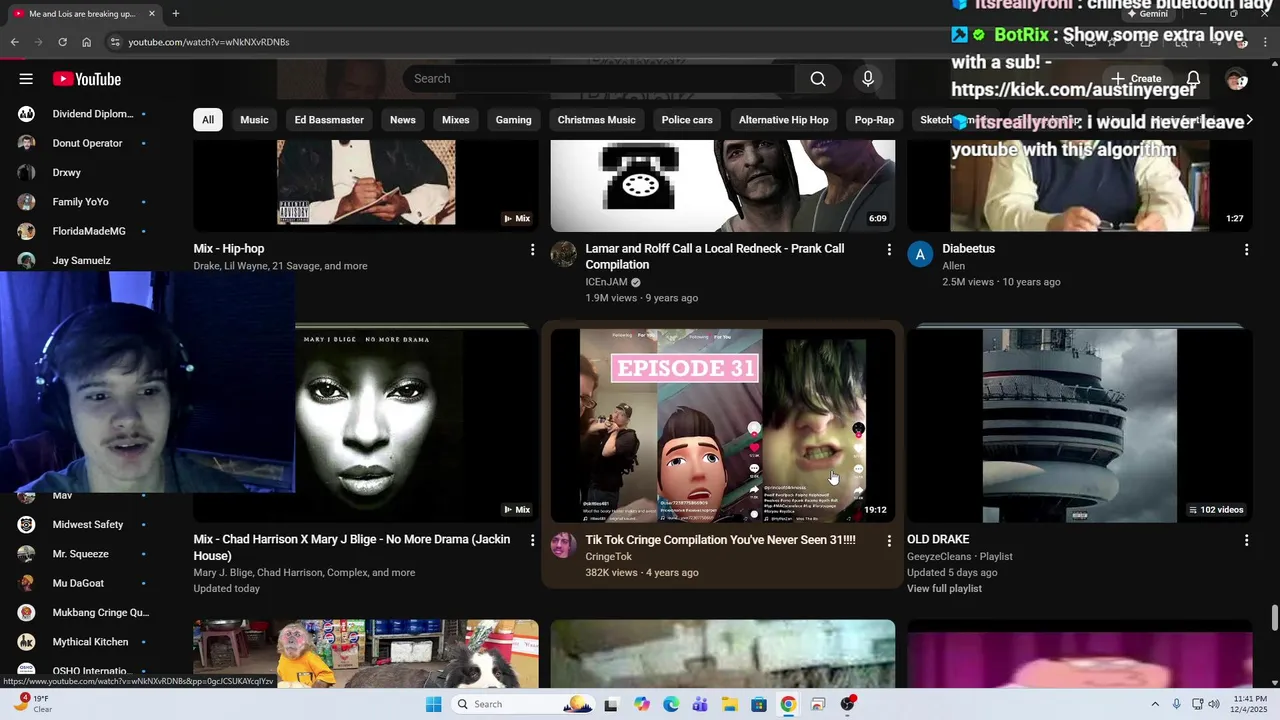Open more options for Diabeetus video
This screenshot has width=1280, height=720.
(x=1246, y=249)
